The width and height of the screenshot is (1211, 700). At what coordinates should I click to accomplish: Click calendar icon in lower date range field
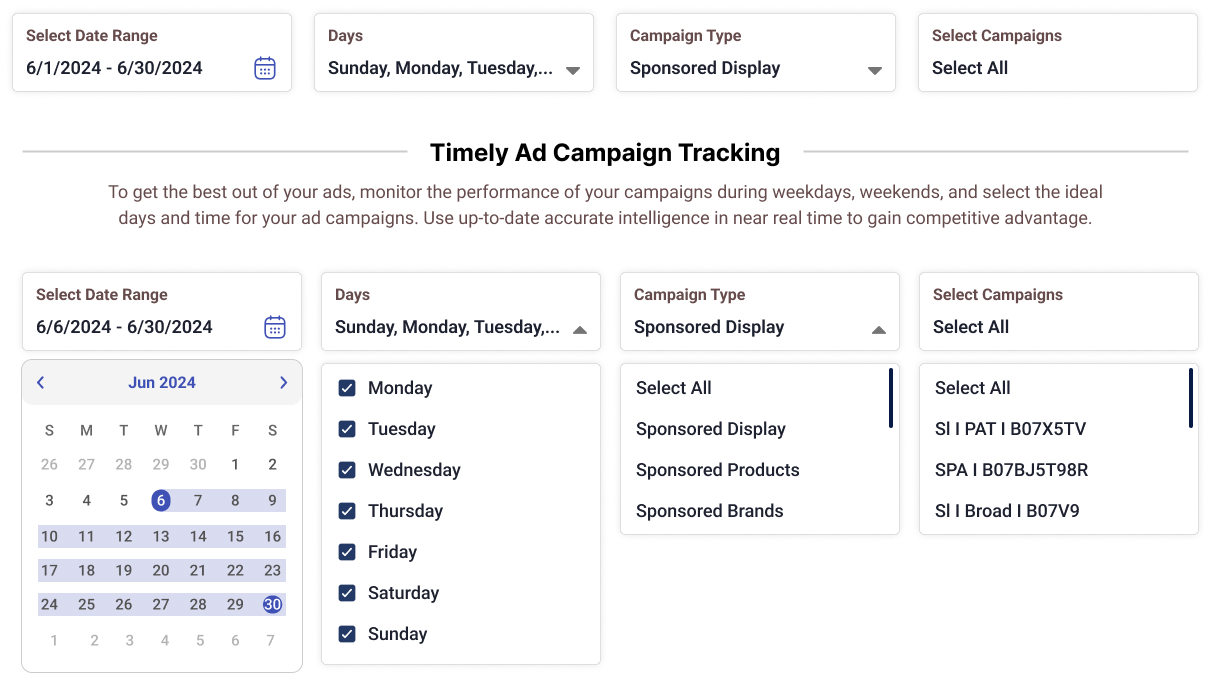point(275,327)
